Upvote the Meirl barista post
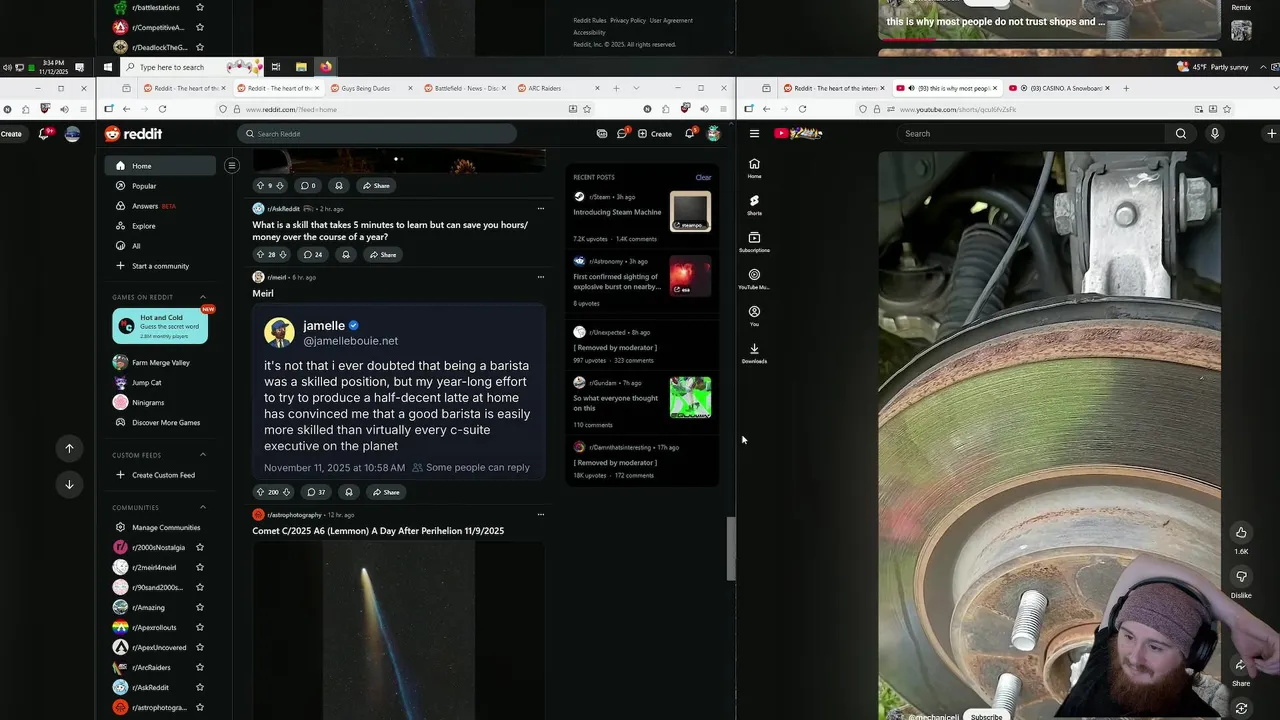1280x720 pixels. 260,492
